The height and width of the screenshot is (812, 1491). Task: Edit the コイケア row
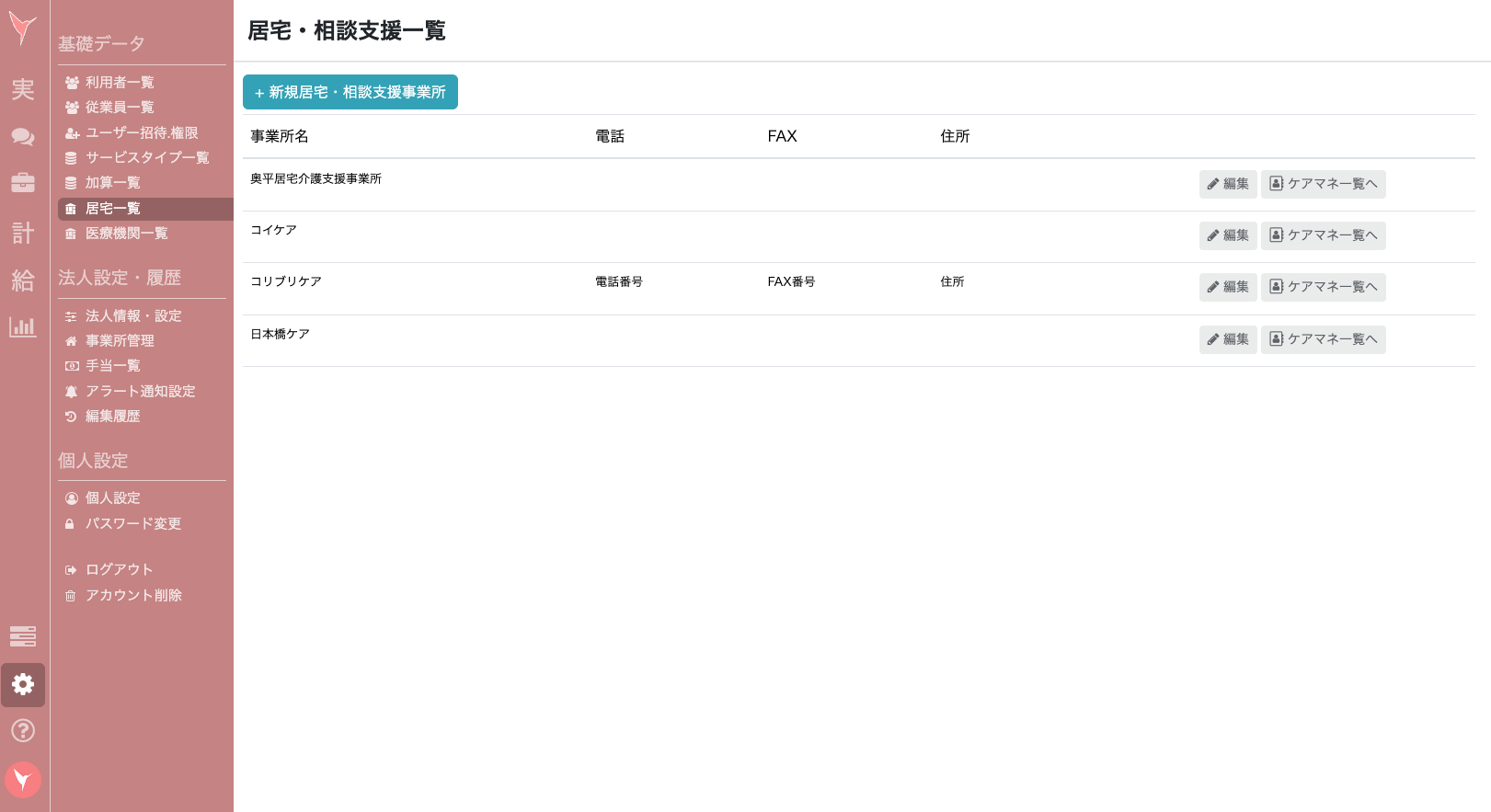tap(1228, 235)
